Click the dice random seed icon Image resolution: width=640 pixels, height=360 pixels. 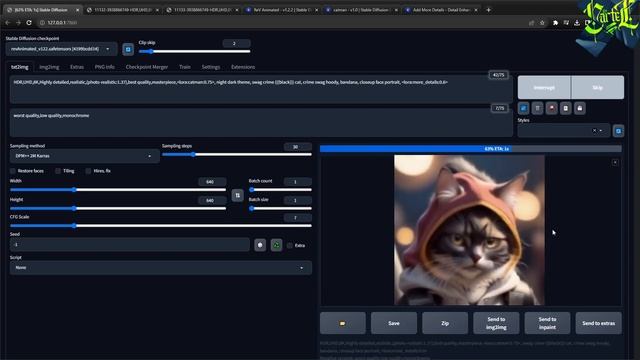click(x=260, y=245)
